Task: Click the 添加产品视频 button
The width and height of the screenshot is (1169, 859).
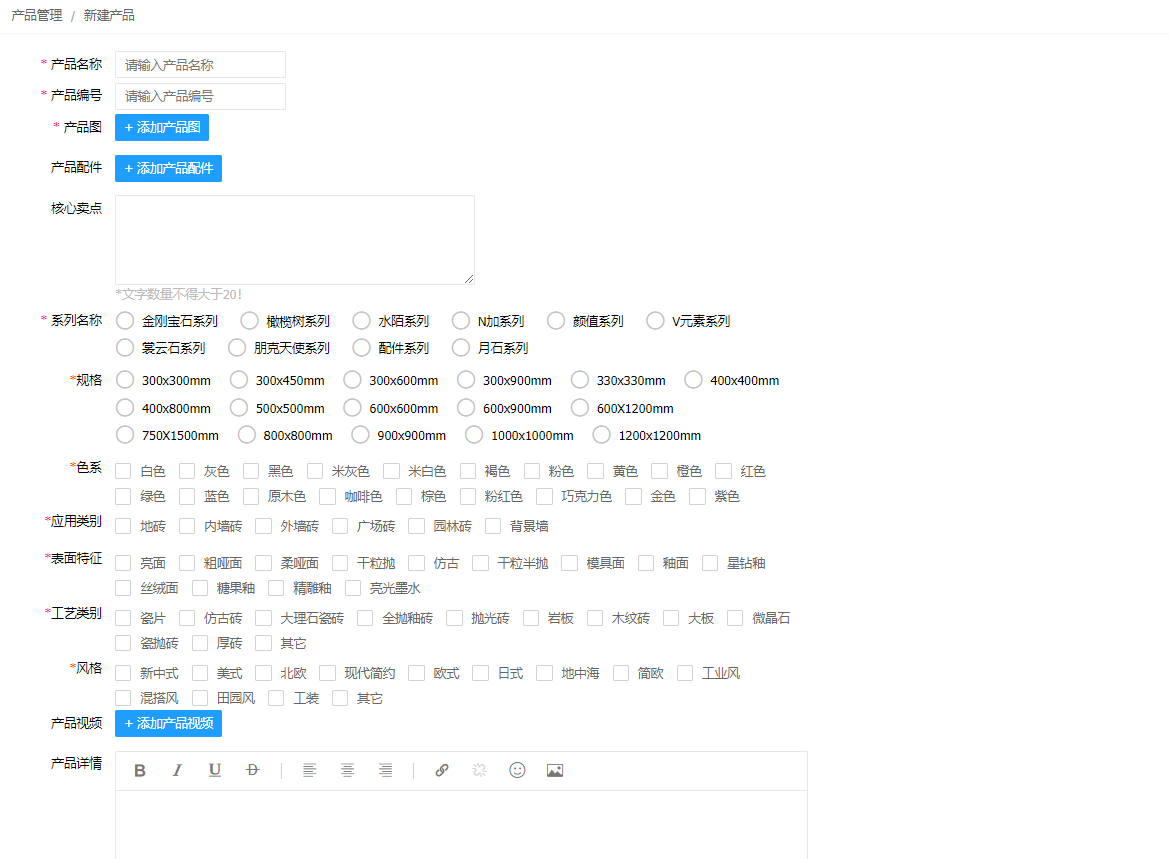Action: click(167, 723)
